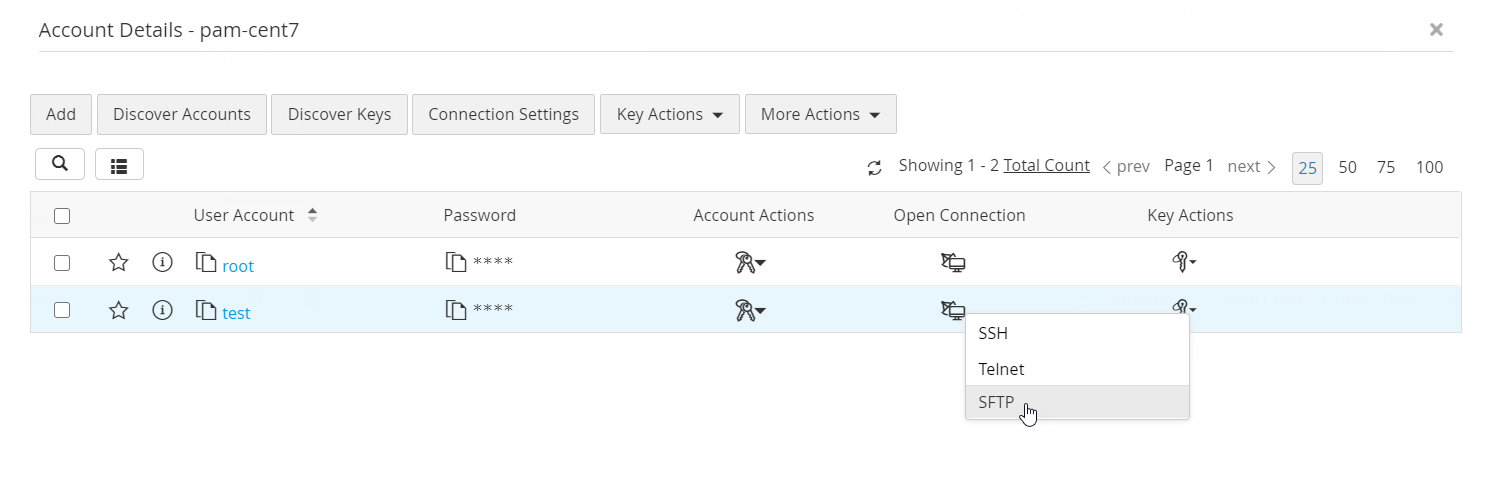Choose SSH from the connection menu
The image size is (1489, 484).
coord(993,333)
